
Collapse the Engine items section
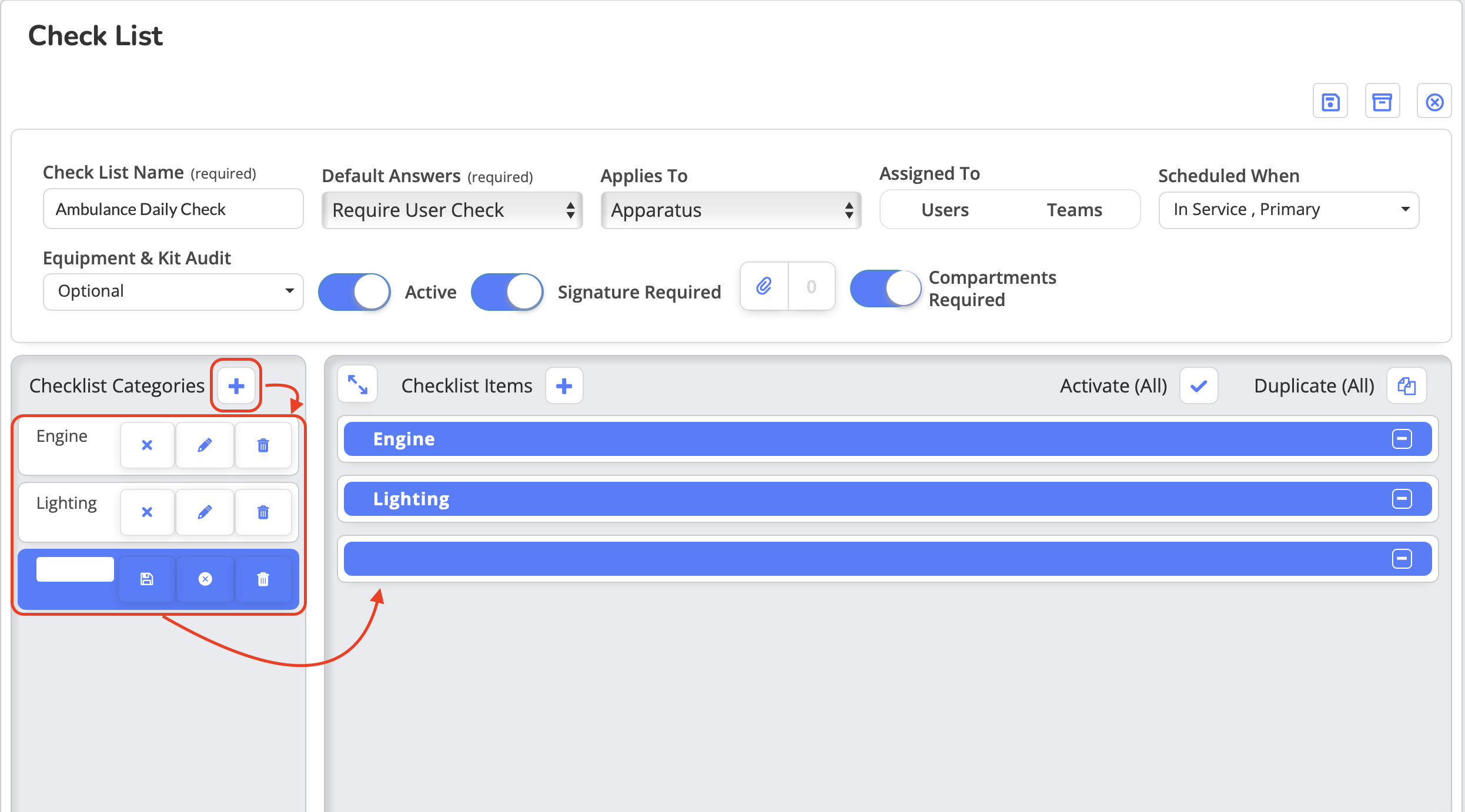[1402, 439]
